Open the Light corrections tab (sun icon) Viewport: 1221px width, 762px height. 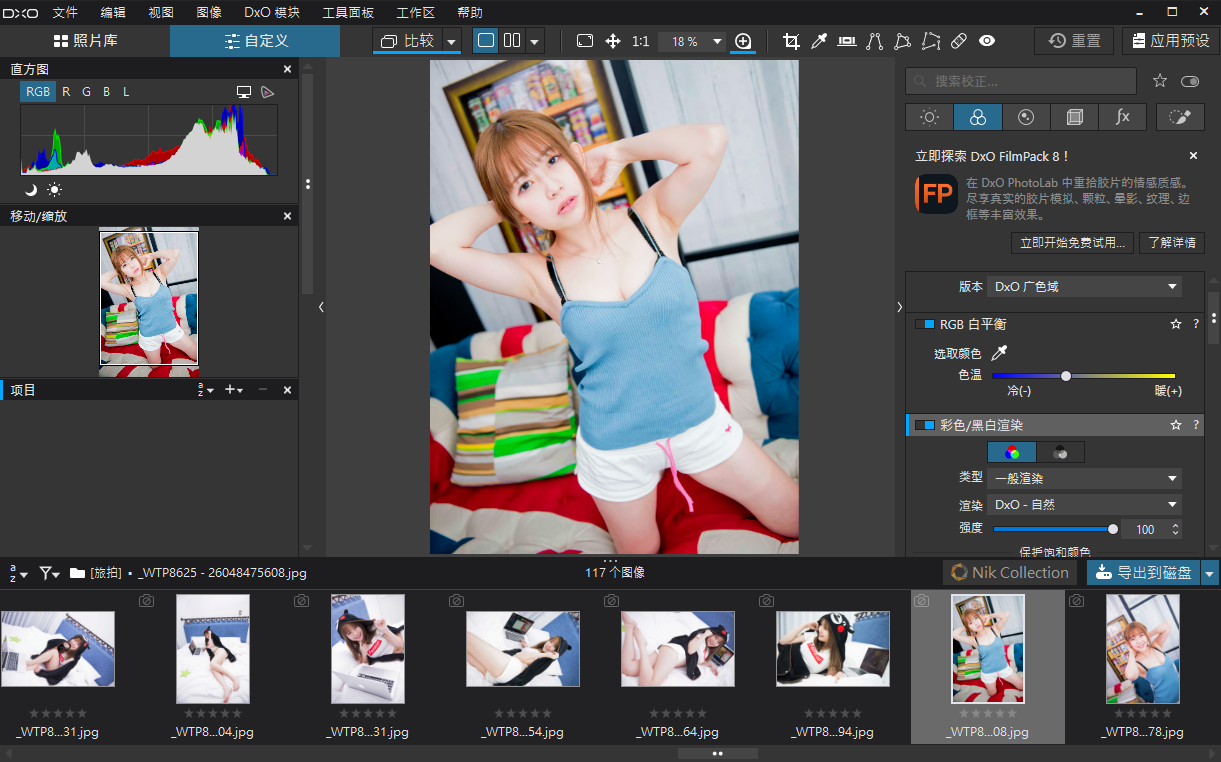(929, 117)
